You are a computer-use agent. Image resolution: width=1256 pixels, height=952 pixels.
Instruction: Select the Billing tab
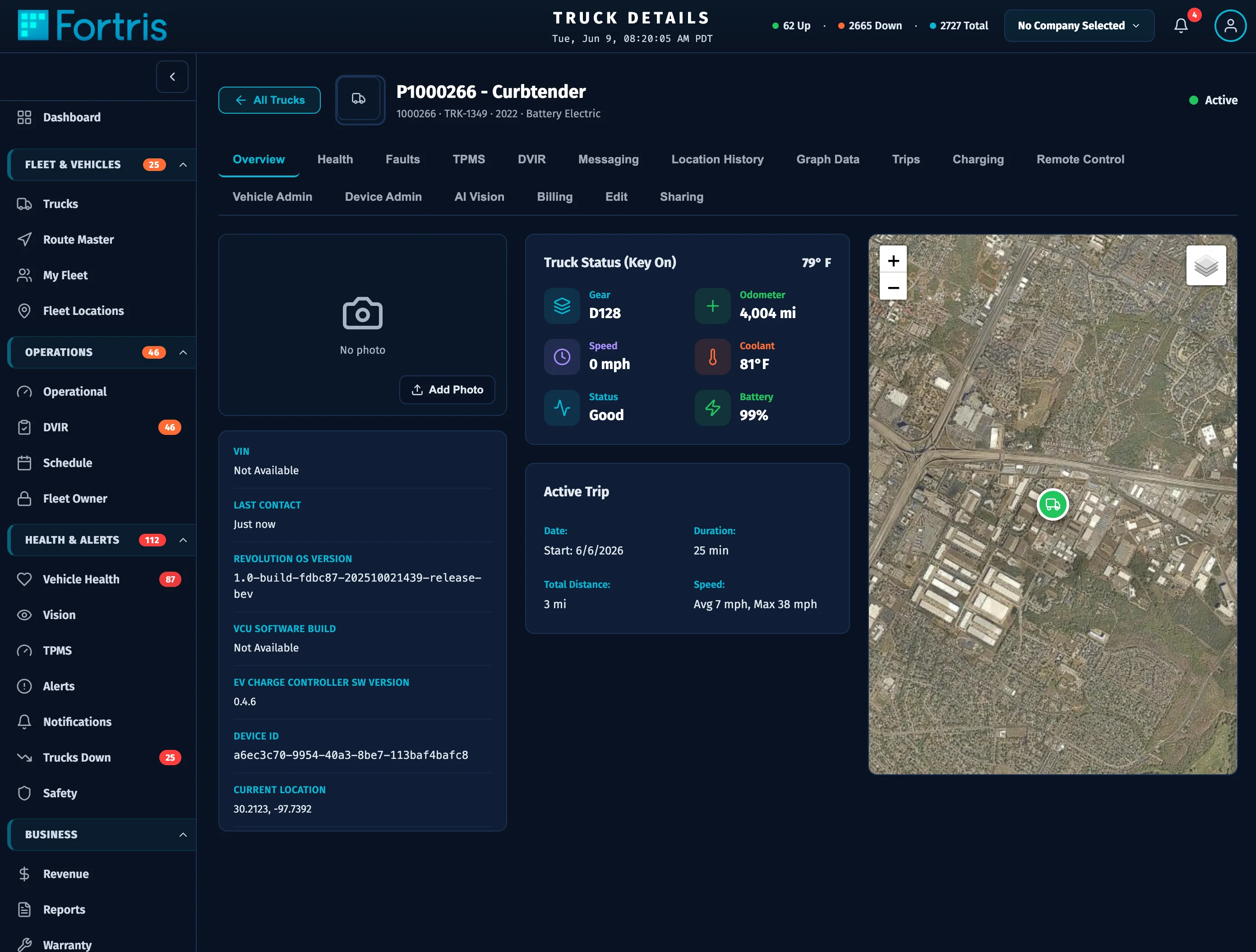(x=555, y=197)
